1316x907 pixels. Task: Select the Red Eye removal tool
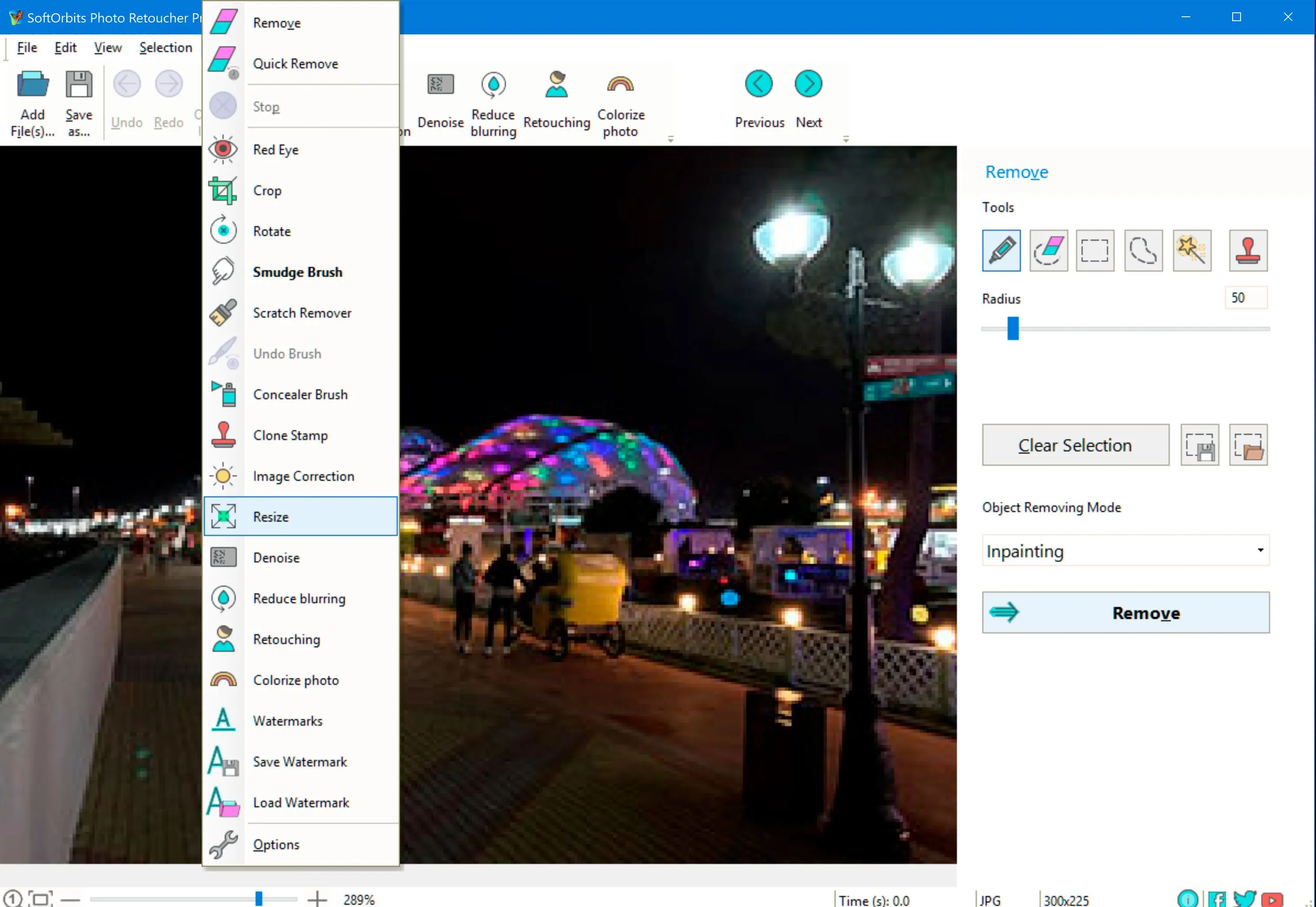[276, 149]
